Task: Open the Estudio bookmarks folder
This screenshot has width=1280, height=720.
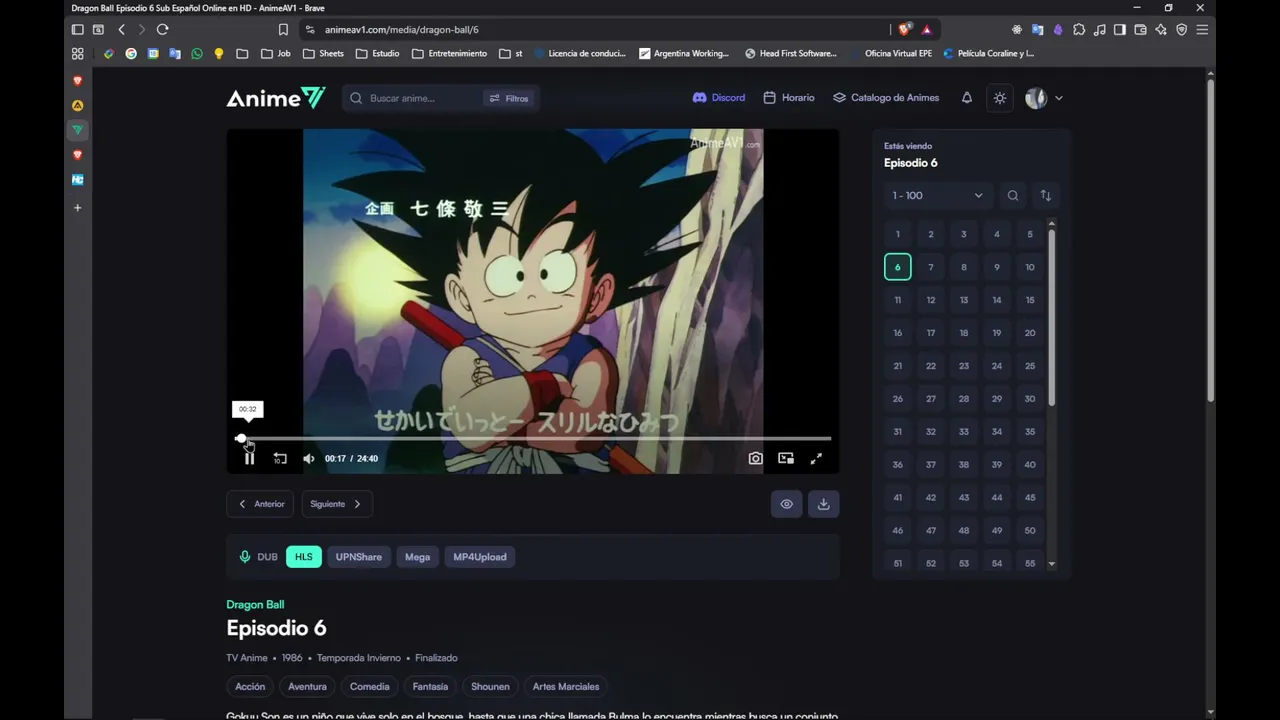Action: coord(377,54)
